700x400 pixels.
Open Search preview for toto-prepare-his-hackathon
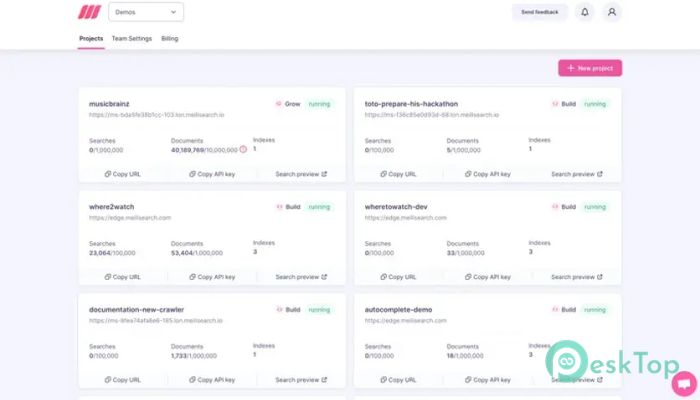(577, 174)
